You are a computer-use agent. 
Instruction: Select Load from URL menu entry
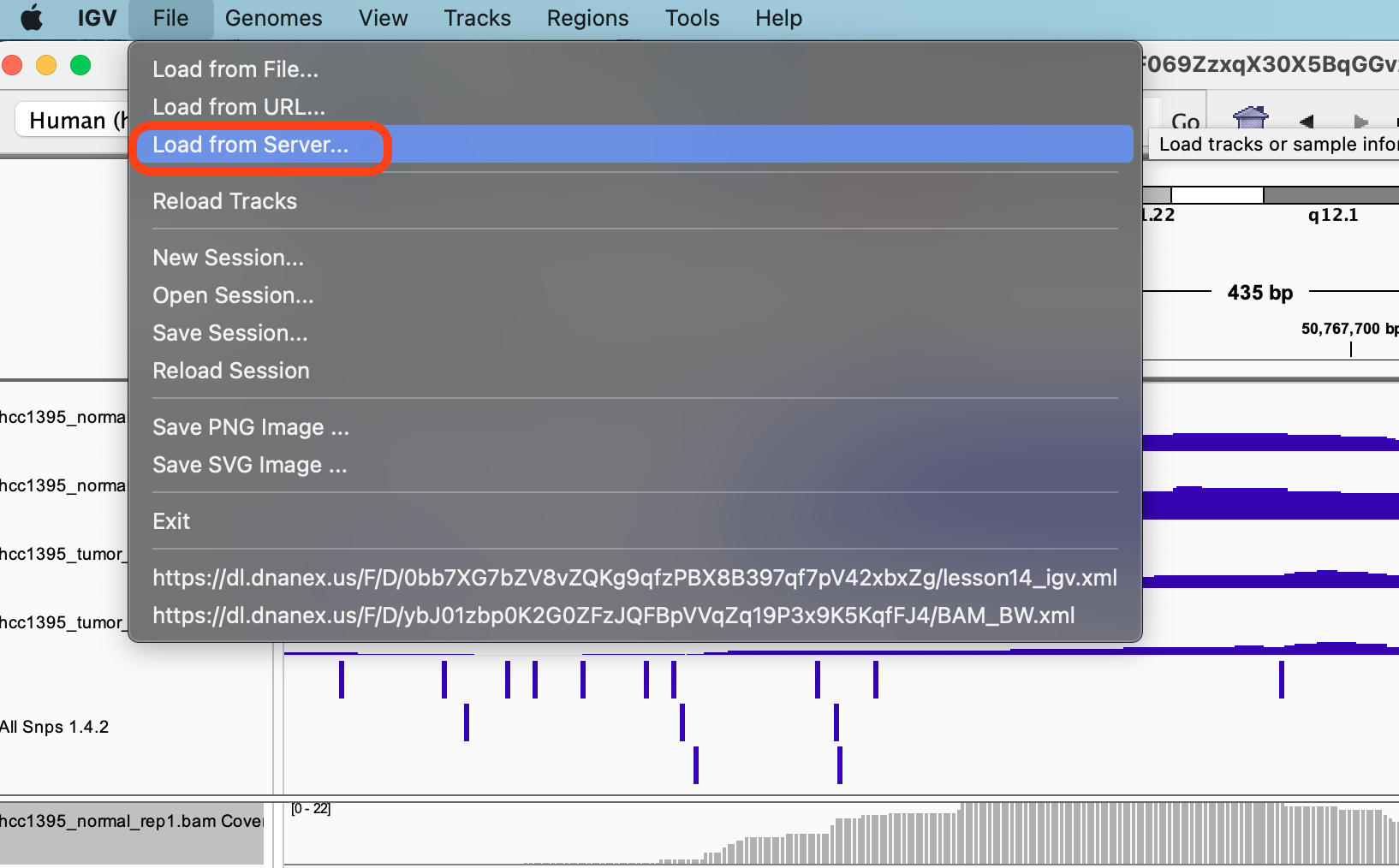pos(238,107)
